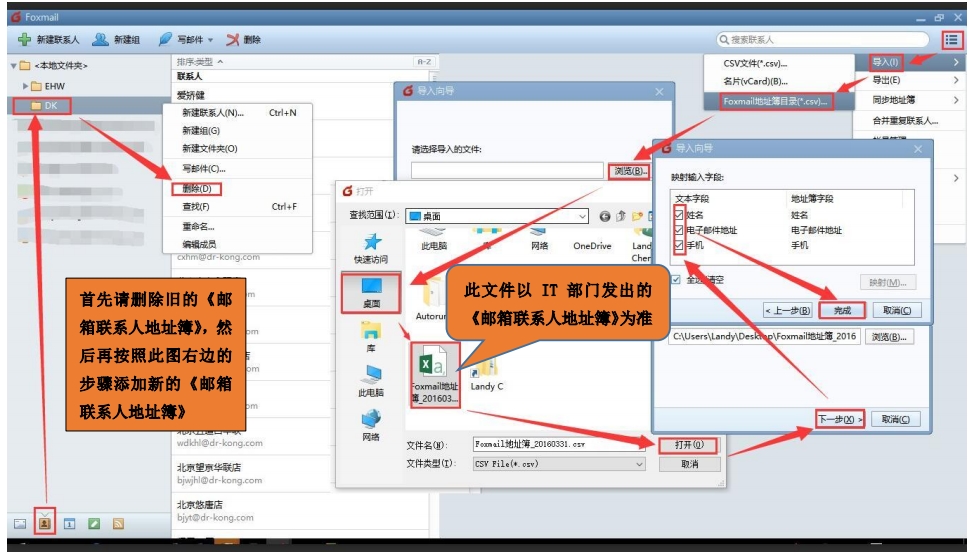This screenshot has height=554, width=969.
Task: Expand the 导出(E) submenu
Action: [956, 80]
